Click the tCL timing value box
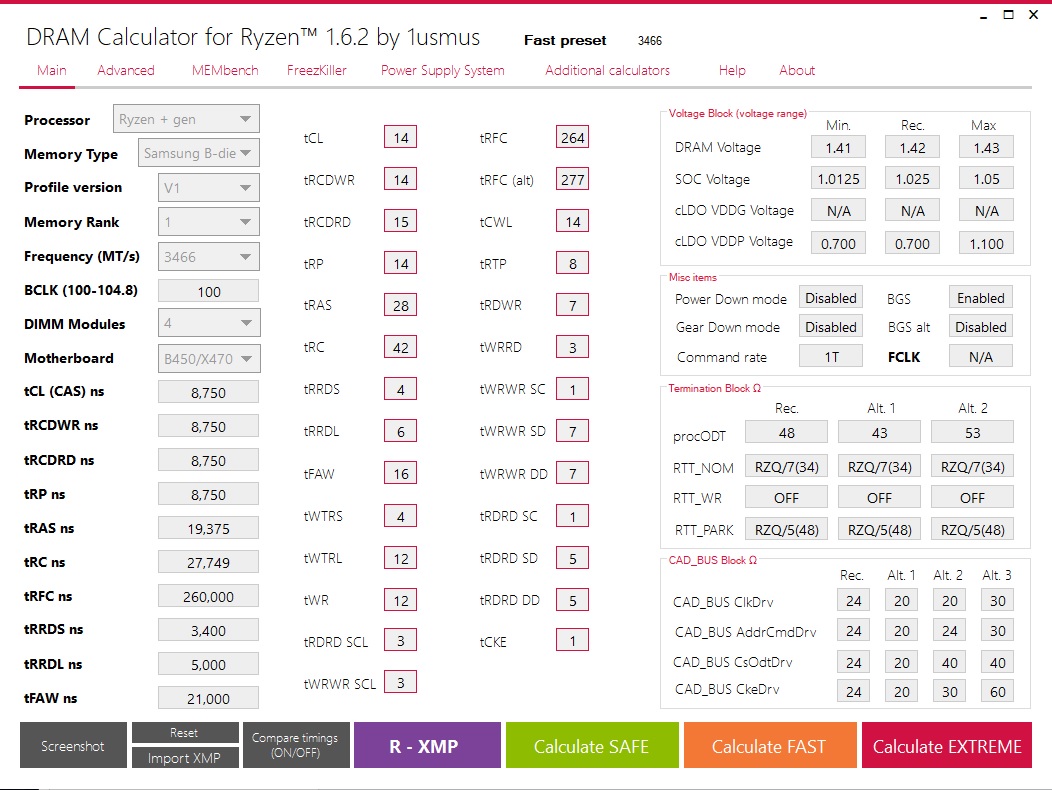Image resolution: width=1052 pixels, height=790 pixels. click(401, 138)
